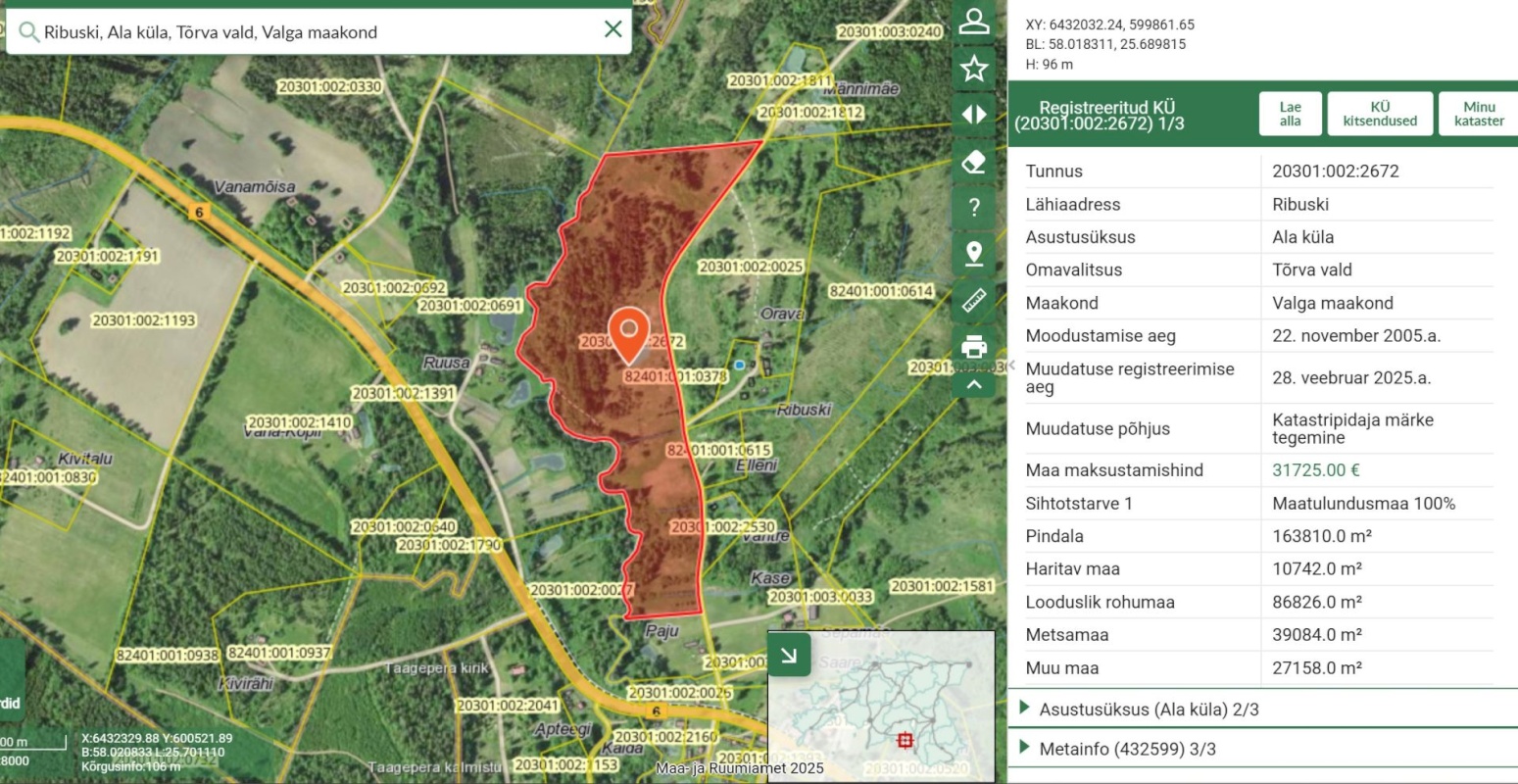Clear search text with the X icon
This screenshot has width=1518, height=784.
point(613,29)
